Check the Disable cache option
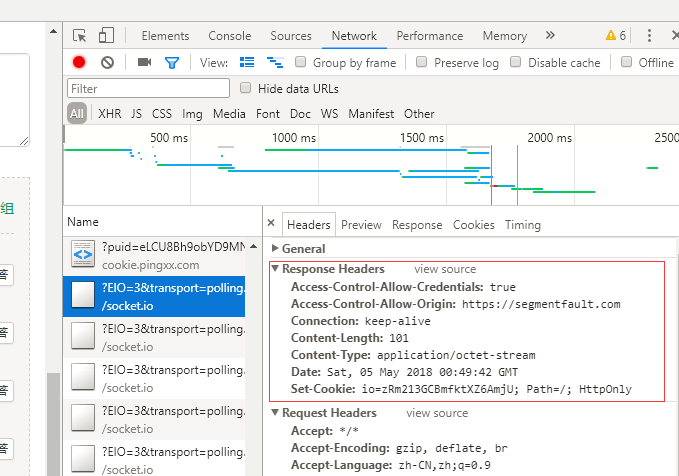 tap(515, 62)
